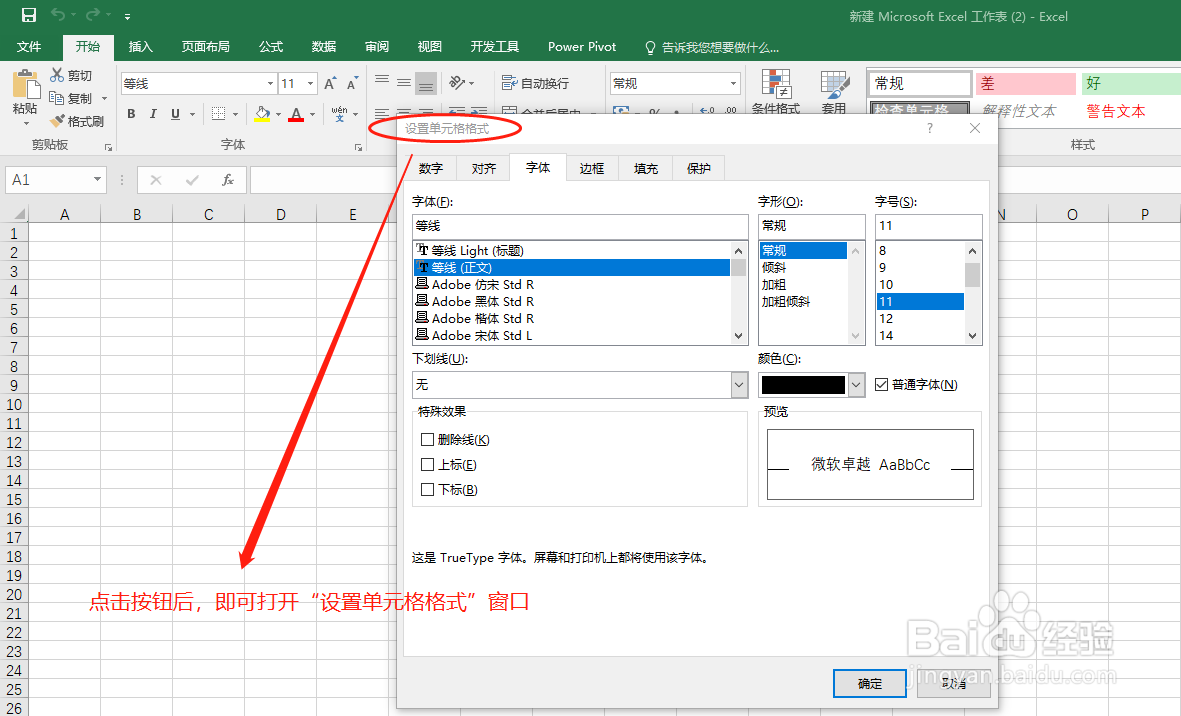This screenshot has height=716, width=1181.
Task: Open the ribbon font name dropdown
Action: pos(270,84)
